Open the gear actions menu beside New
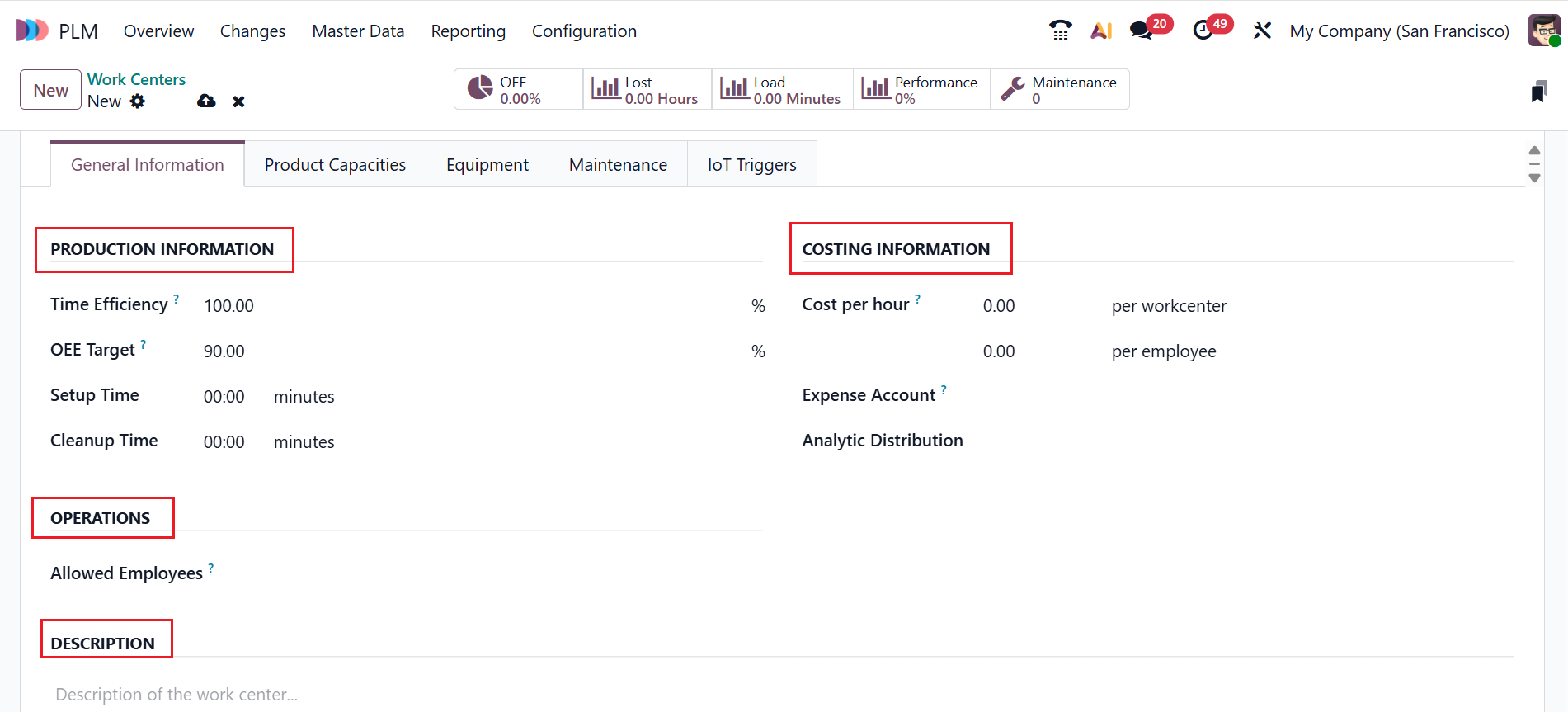 pos(138,101)
